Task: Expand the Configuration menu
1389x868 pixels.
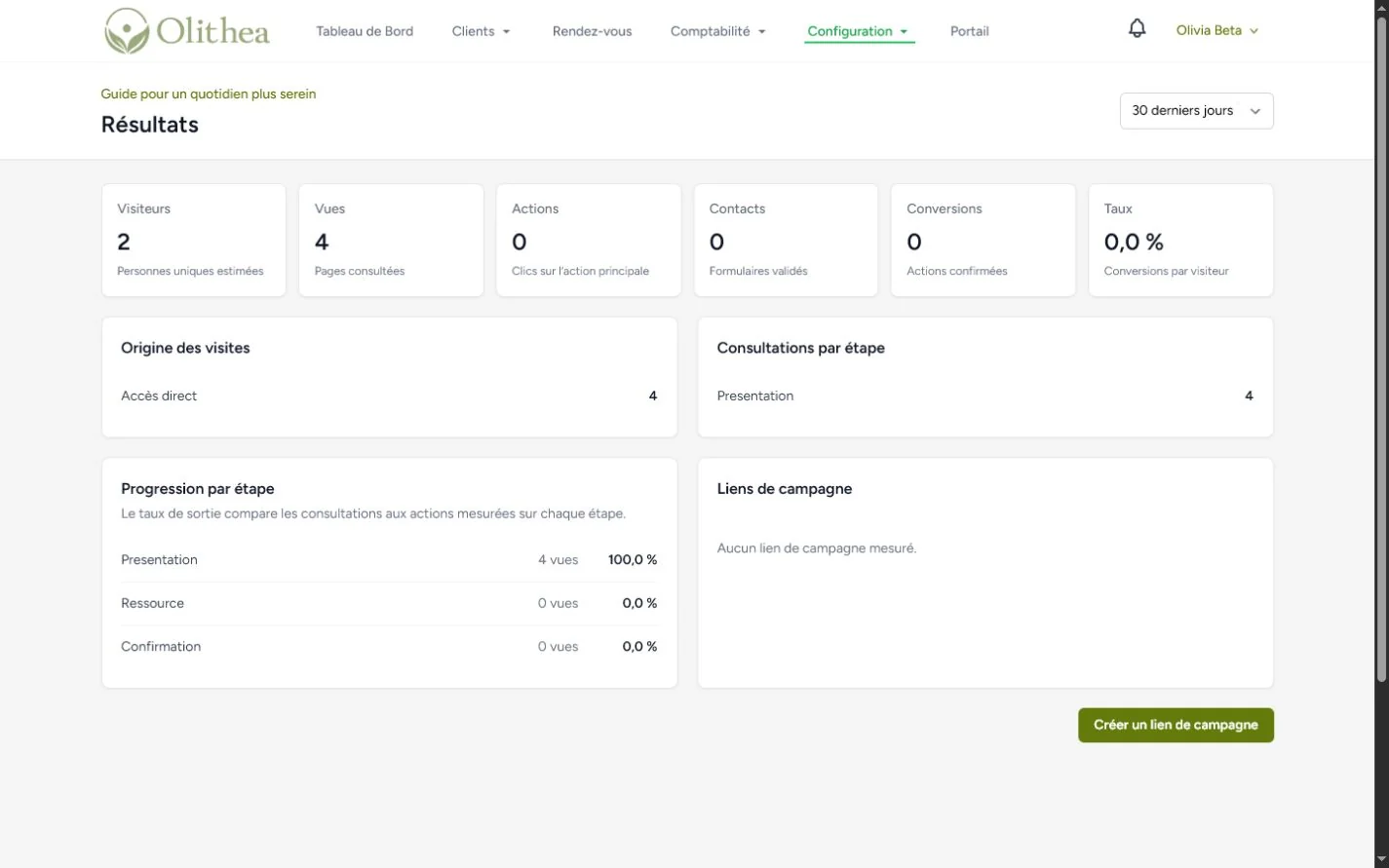Action: tap(859, 31)
